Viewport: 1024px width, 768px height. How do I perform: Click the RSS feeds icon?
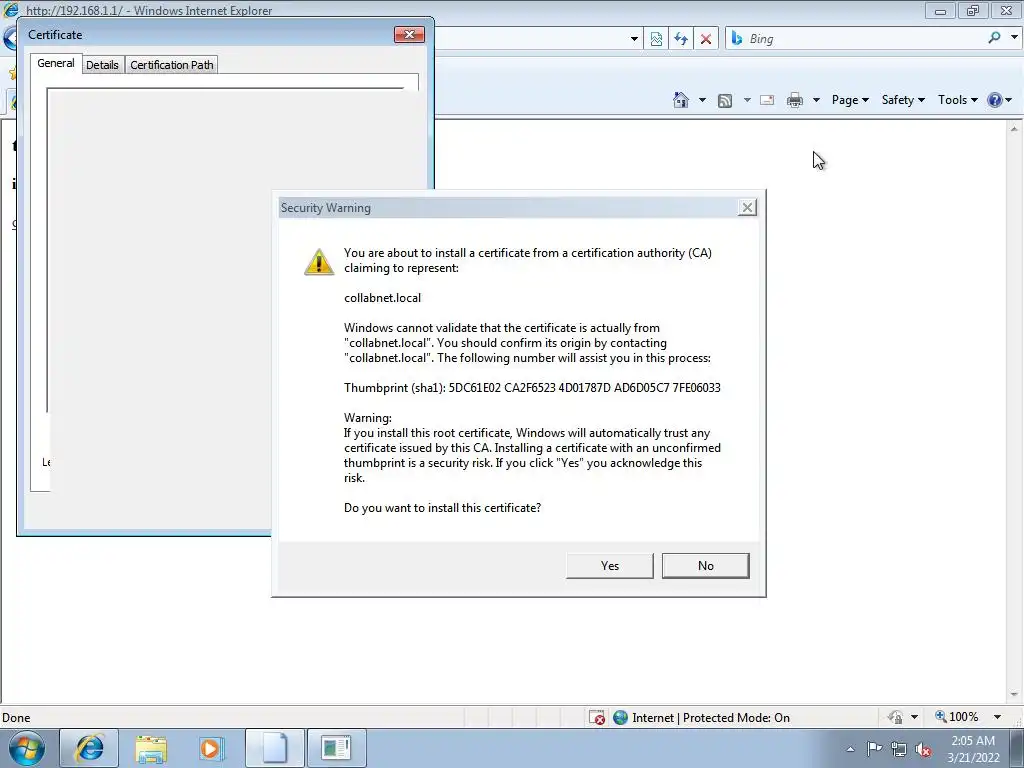tap(725, 100)
